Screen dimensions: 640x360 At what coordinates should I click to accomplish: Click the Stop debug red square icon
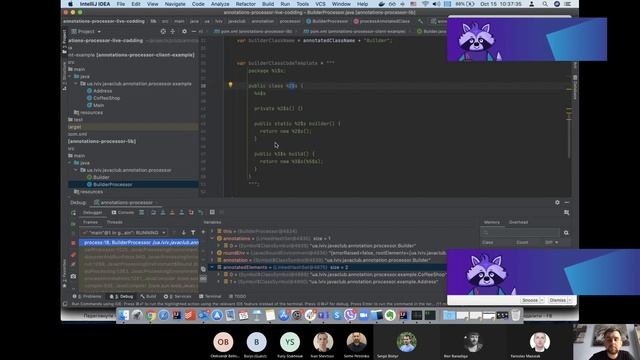[73, 243]
